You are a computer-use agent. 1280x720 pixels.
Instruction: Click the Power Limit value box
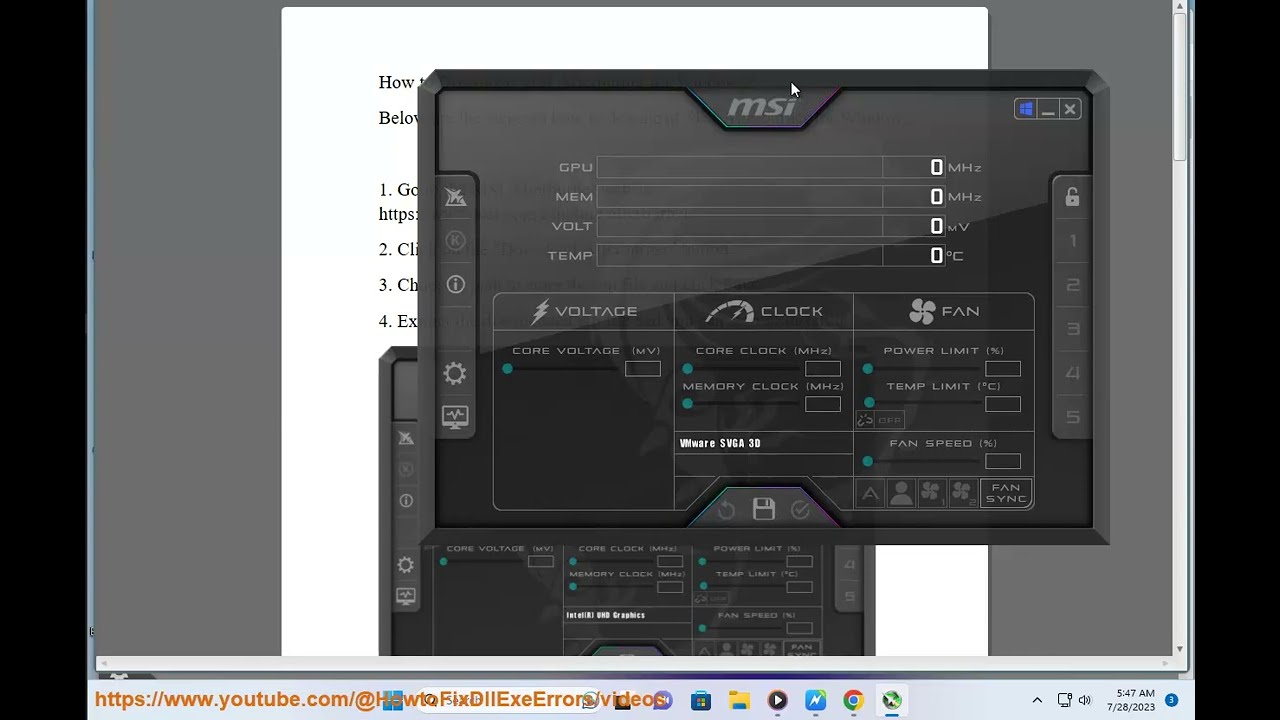tap(1003, 369)
